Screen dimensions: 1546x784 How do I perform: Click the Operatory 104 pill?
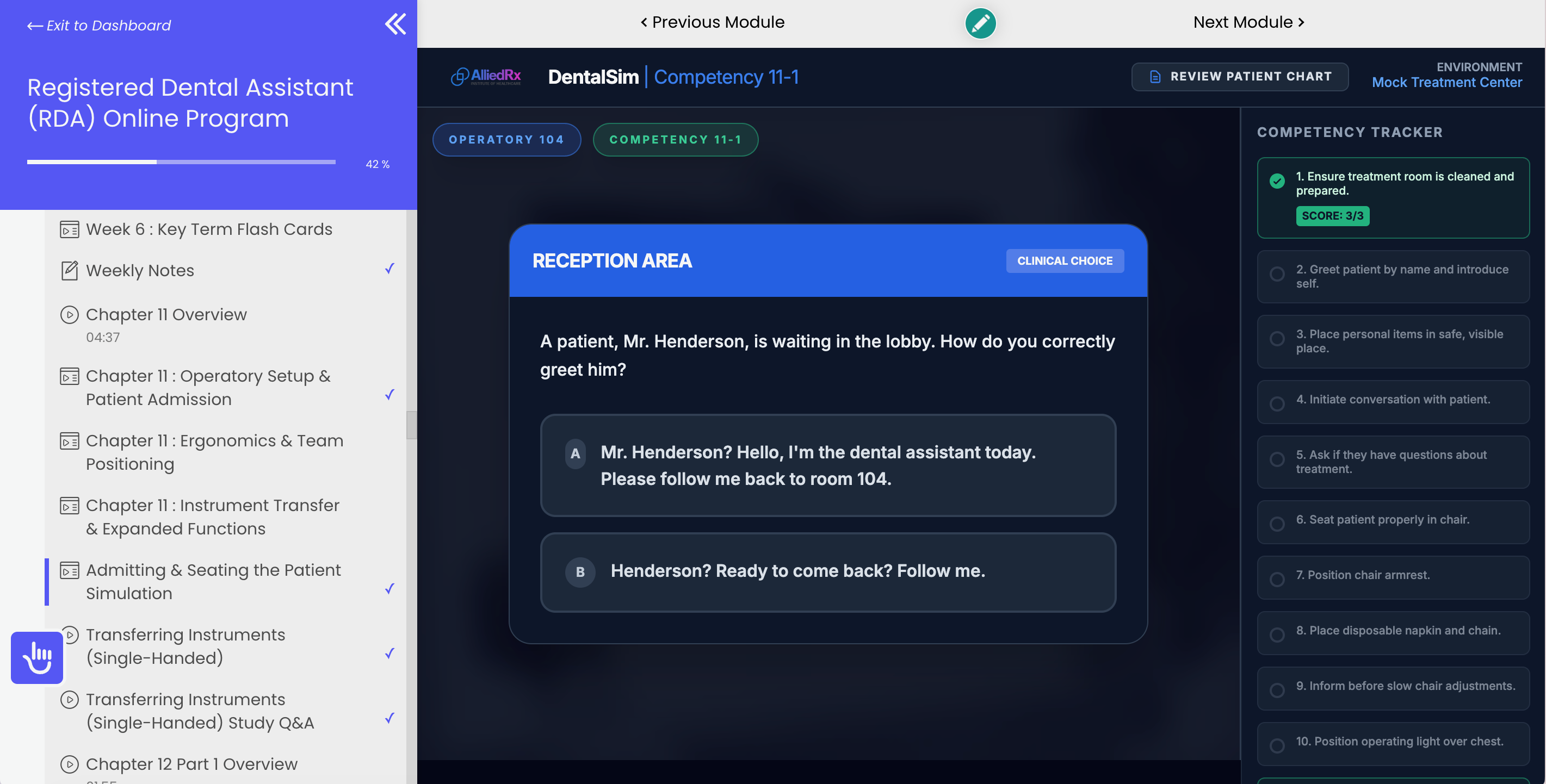(x=506, y=140)
